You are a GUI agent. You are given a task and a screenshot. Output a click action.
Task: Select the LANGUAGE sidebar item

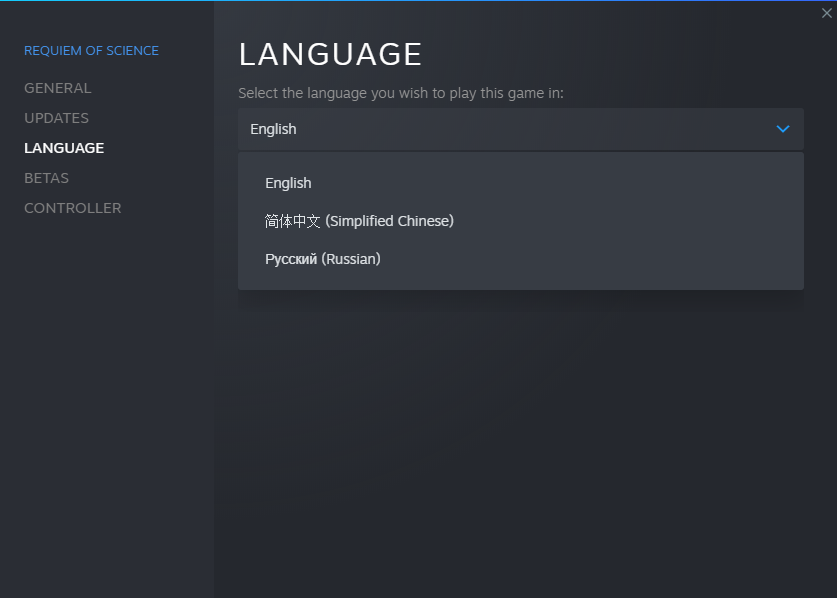tap(64, 148)
